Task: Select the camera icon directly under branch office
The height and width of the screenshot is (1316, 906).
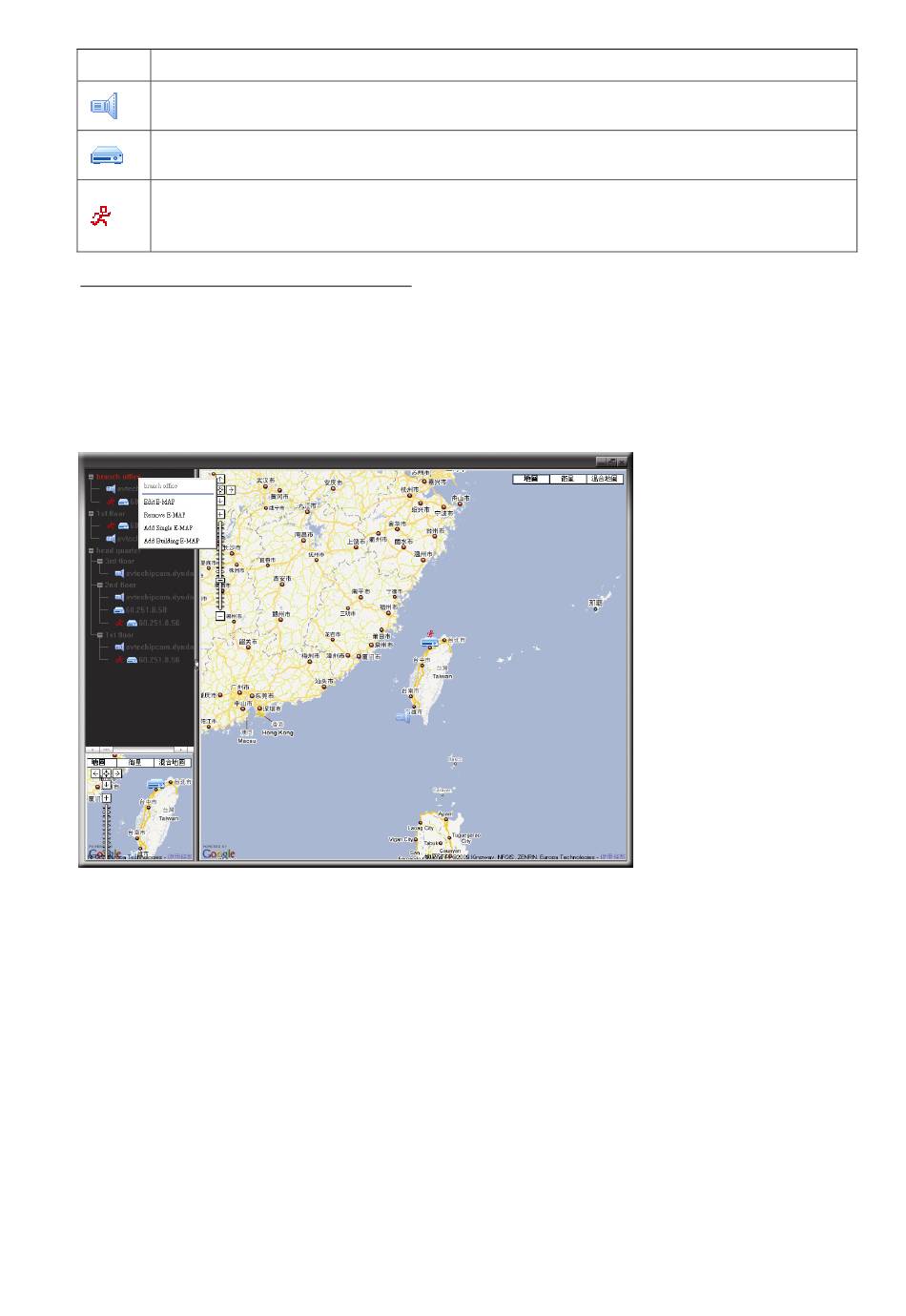Action: click(111, 489)
